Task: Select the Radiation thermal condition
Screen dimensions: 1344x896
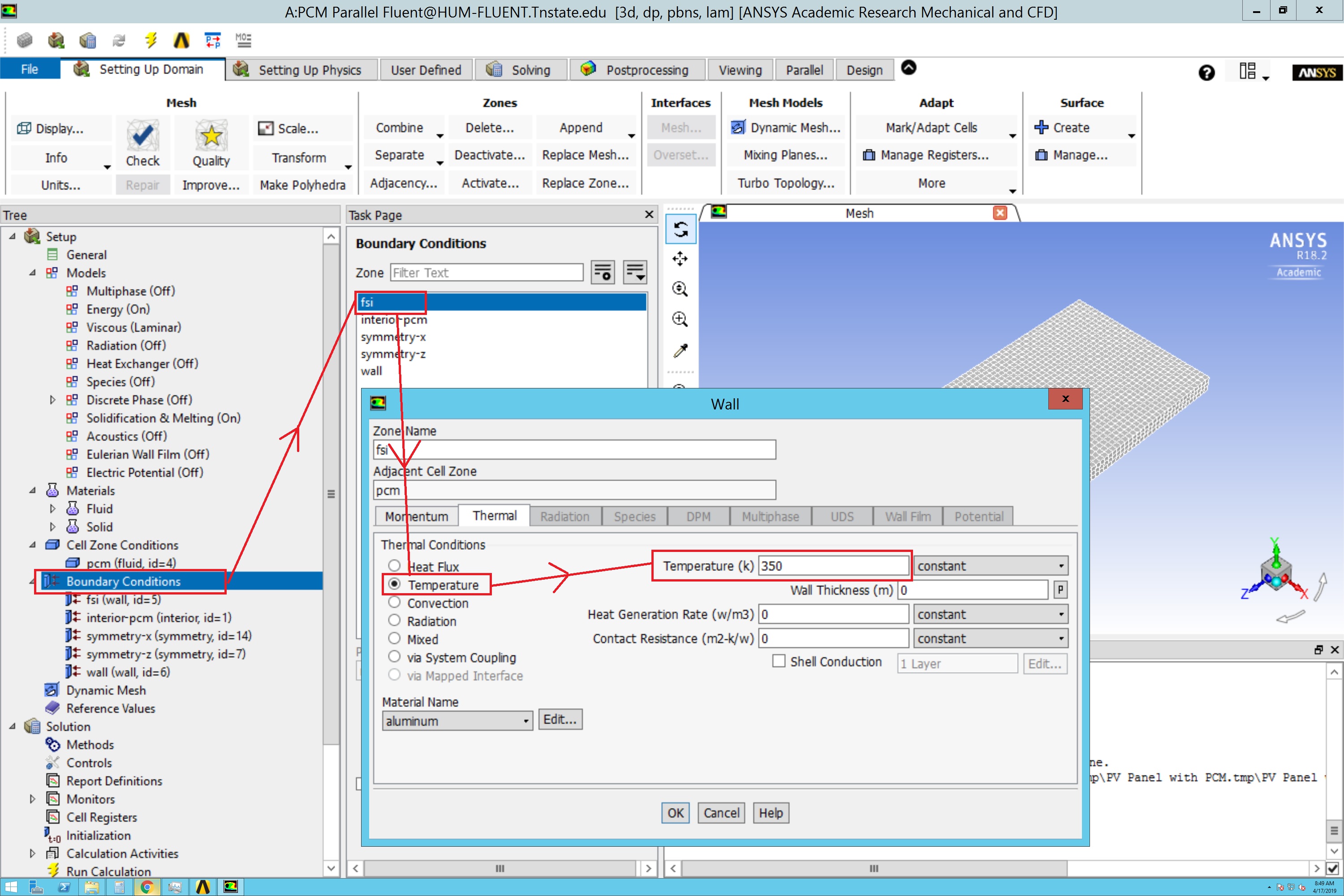Action: 394,620
